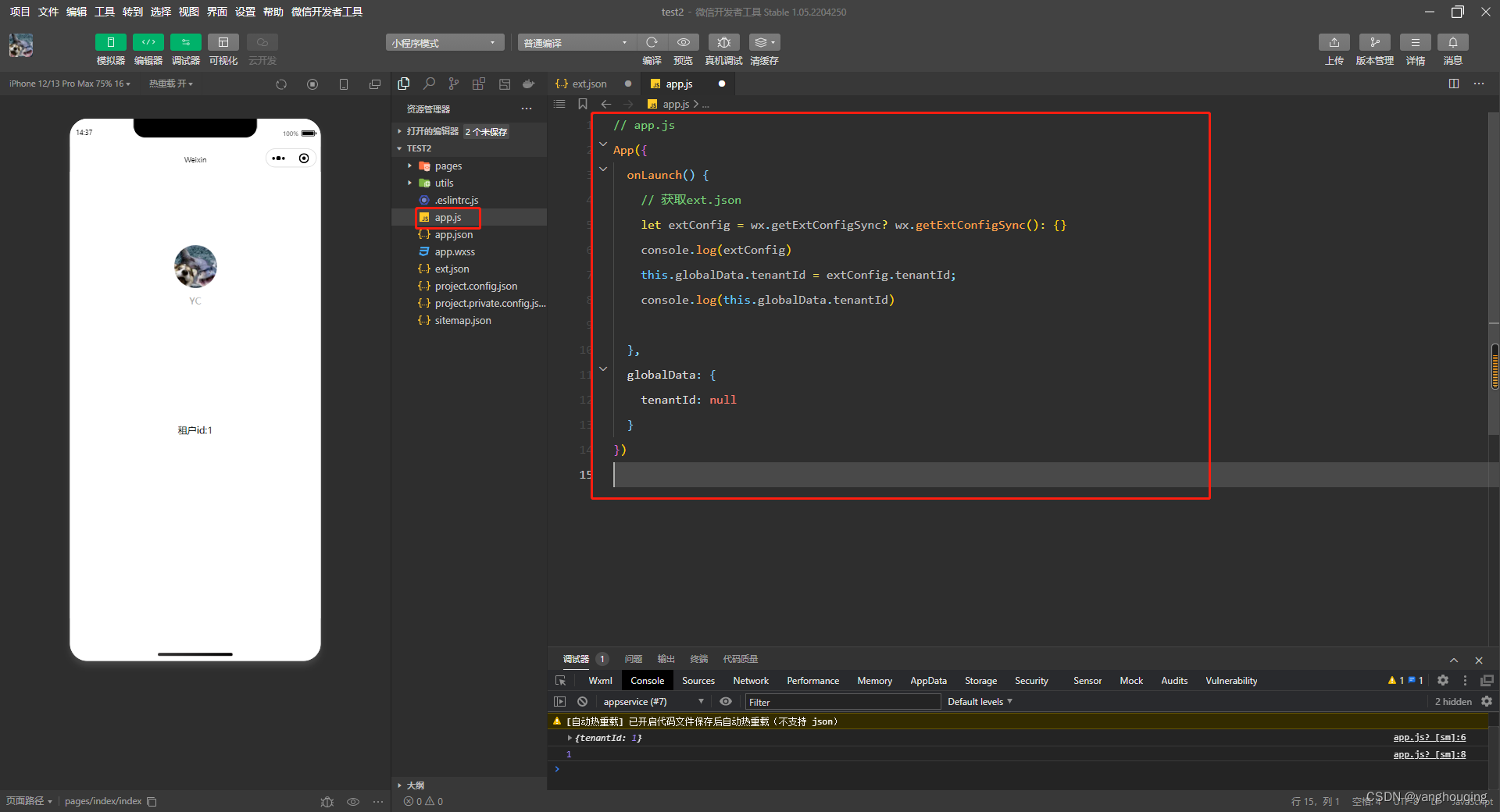This screenshot has height=812, width=1500.
Task: Click the simulator stop/record icon
Action: point(312,84)
